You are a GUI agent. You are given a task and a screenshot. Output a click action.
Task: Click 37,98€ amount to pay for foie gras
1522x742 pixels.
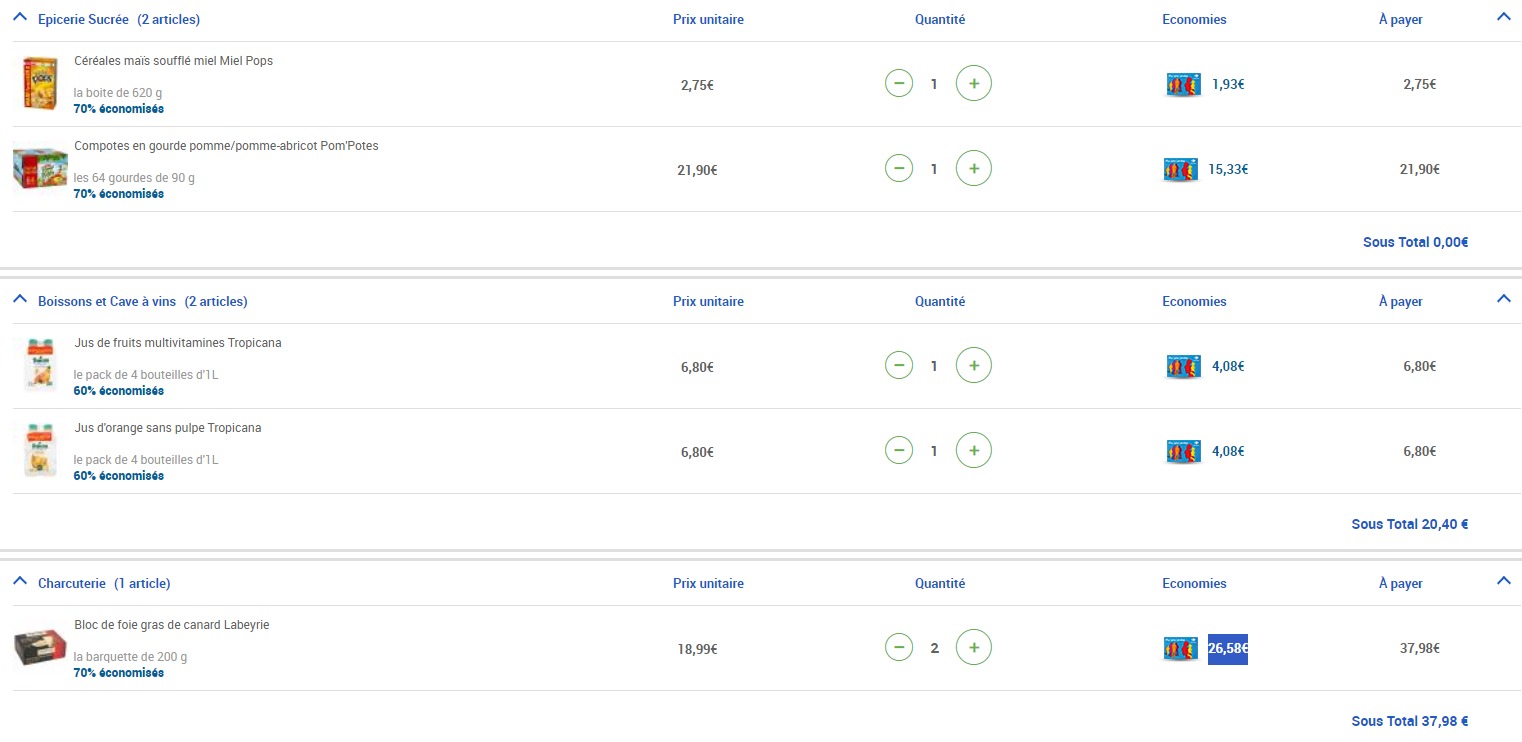coord(1420,649)
